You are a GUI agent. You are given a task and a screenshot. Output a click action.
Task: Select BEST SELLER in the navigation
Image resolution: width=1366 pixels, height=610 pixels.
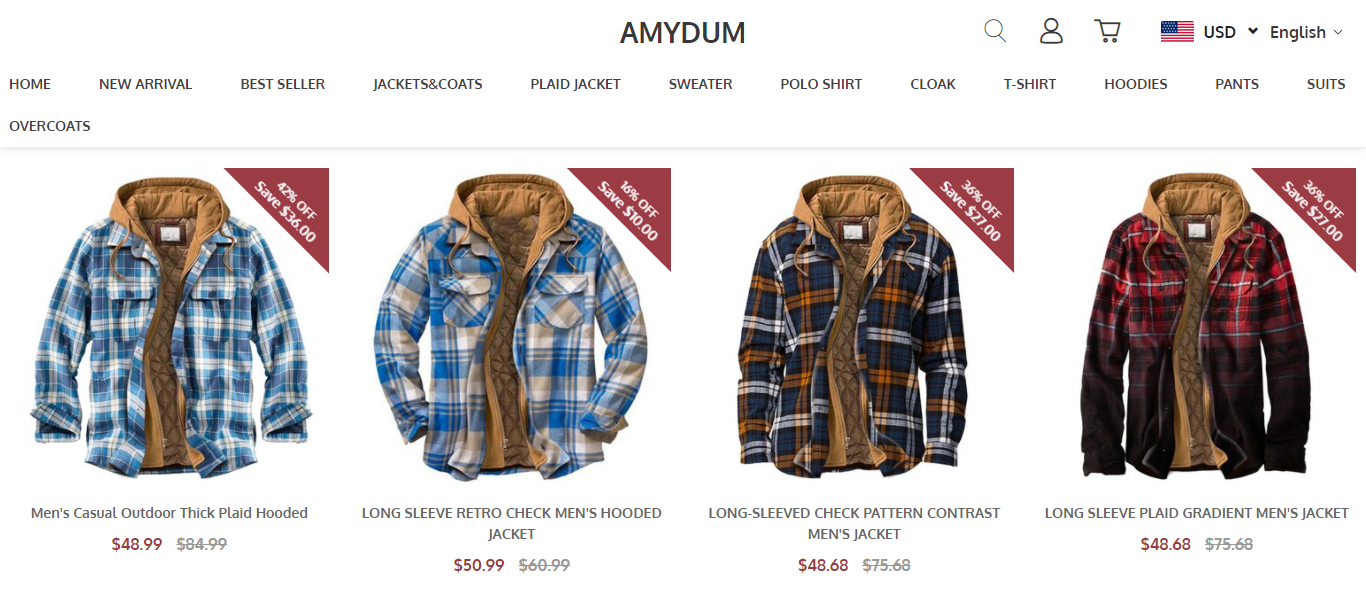283,84
